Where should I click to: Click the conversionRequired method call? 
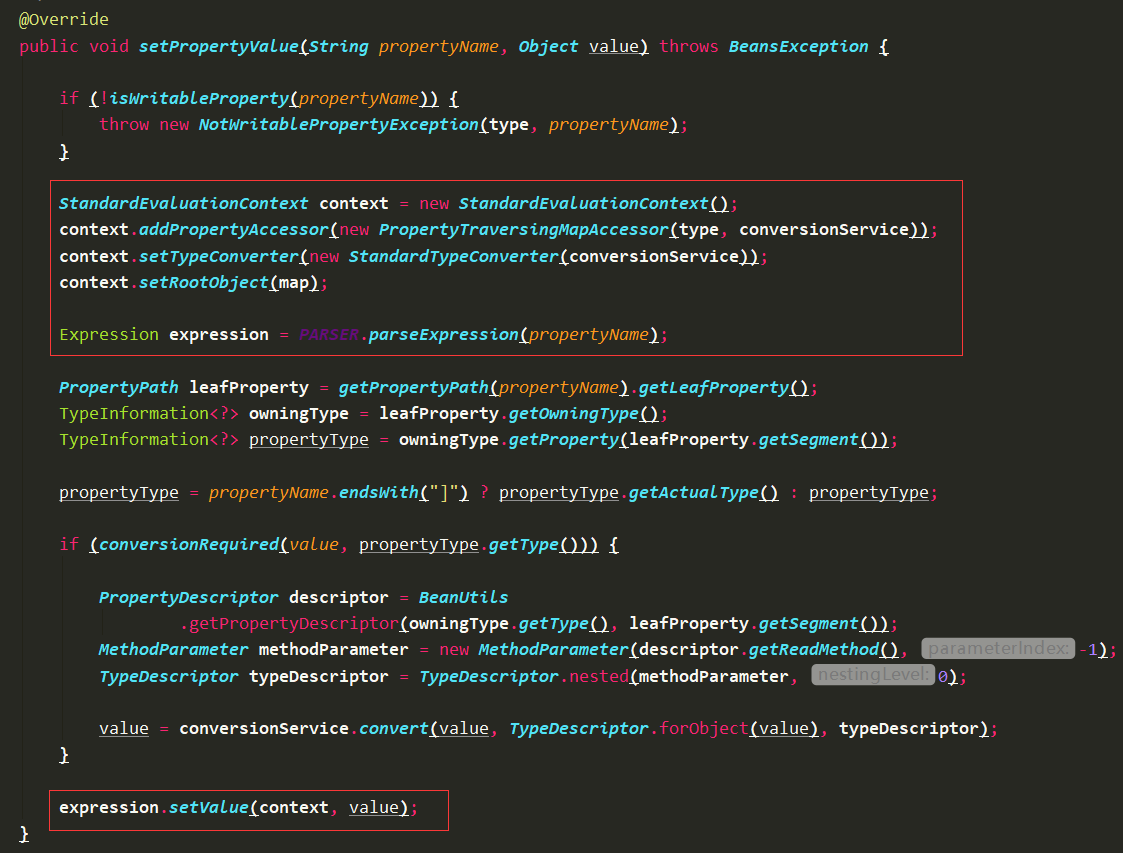coord(188,545)
